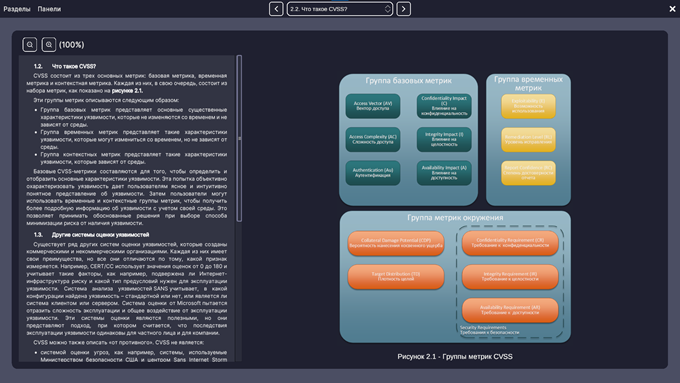The image size is (680, 383).
Task: Open the Разделы menu
Action: pos(17,9)
